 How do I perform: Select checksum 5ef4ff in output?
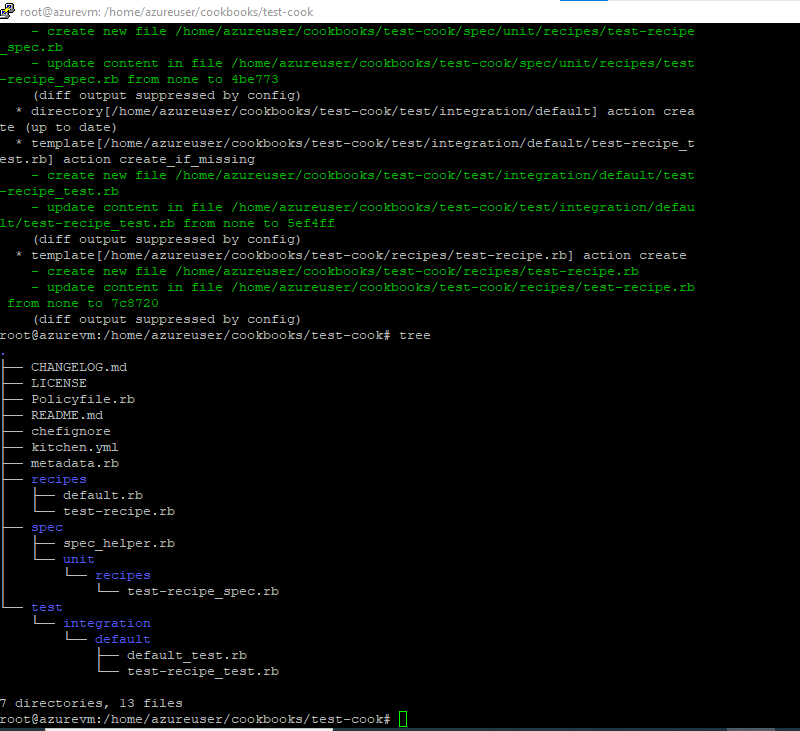pos(311,223)
